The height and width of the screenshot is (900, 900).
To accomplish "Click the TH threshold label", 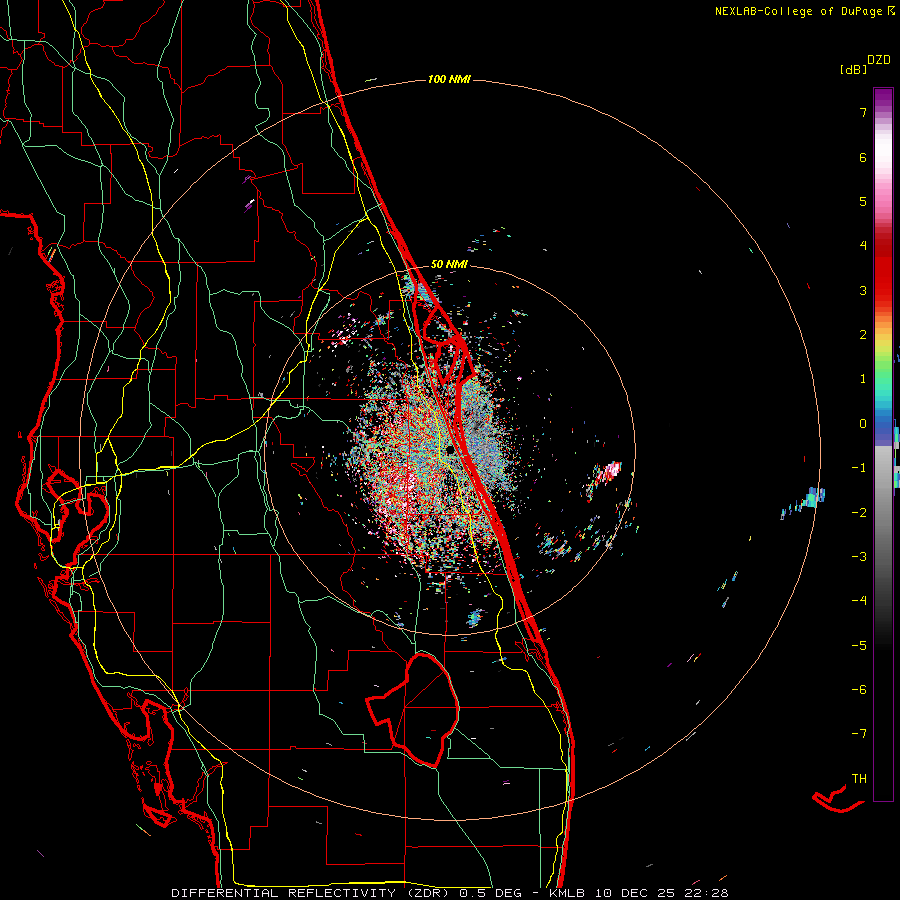I will [859, 779].
